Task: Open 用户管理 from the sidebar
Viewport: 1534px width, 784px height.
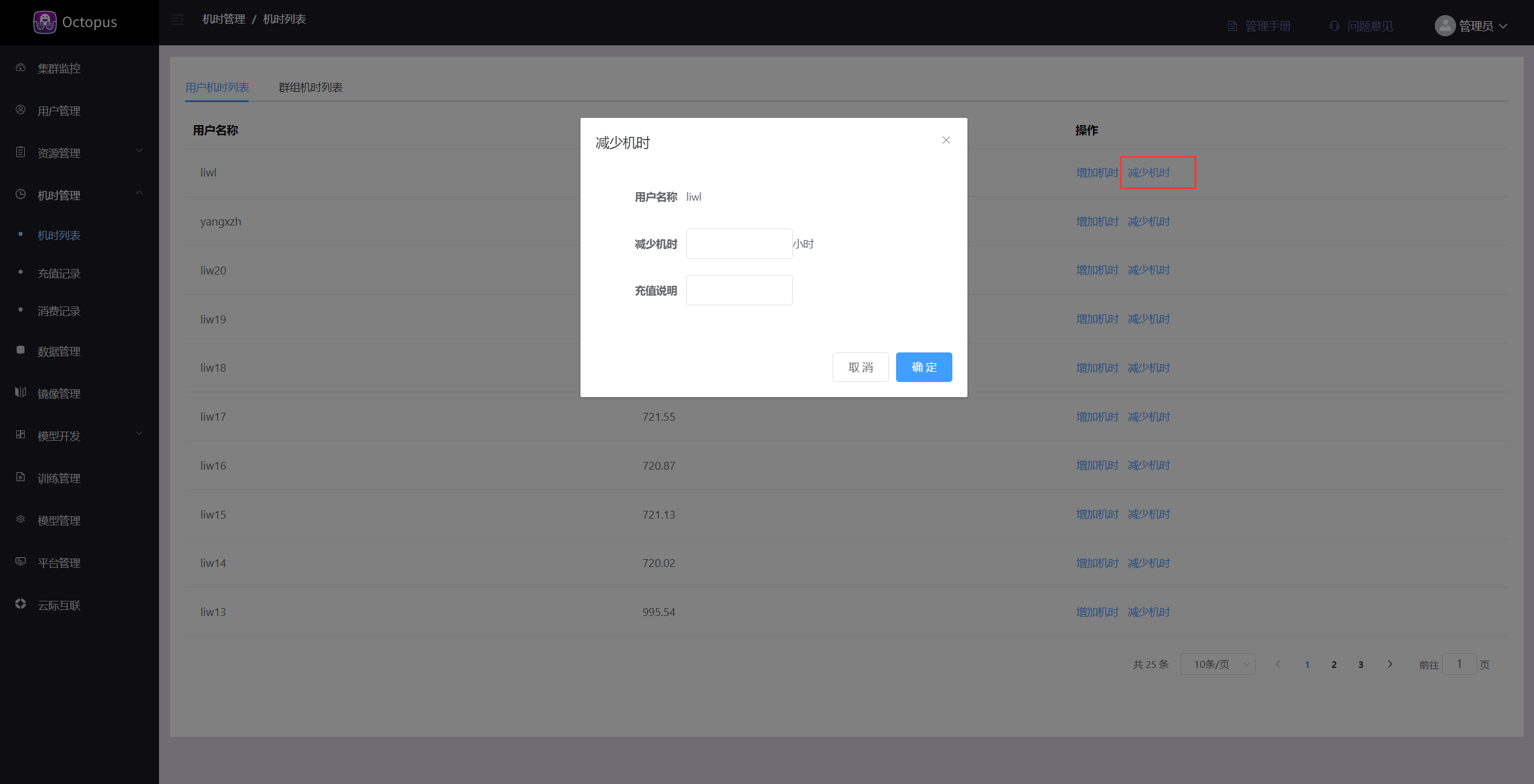Action: 59,111
